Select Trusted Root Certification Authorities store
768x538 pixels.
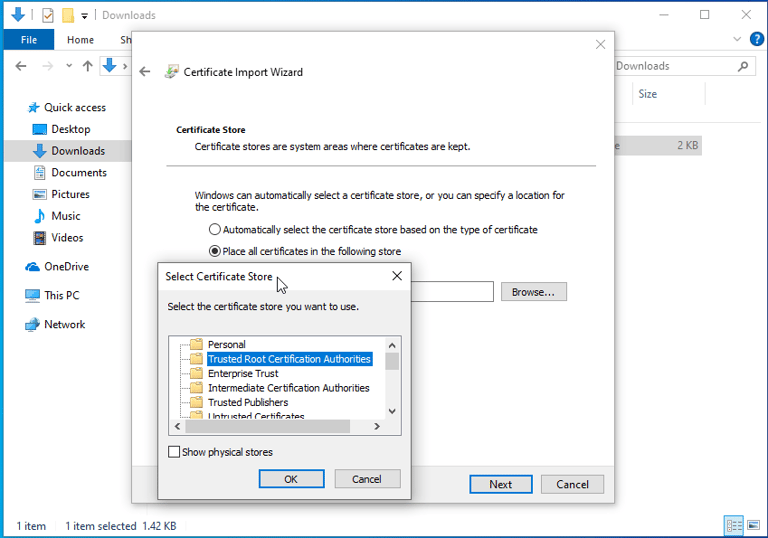tap(289, 359)
